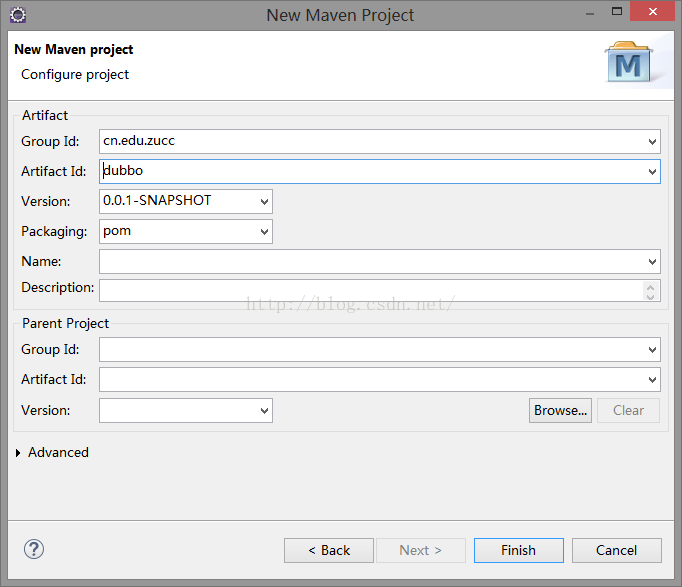Click Finish to create the project

click(x=518, y=550)
